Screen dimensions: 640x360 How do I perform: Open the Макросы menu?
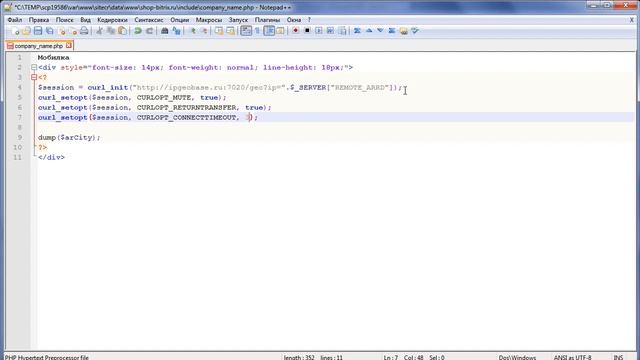click(209, 20)
